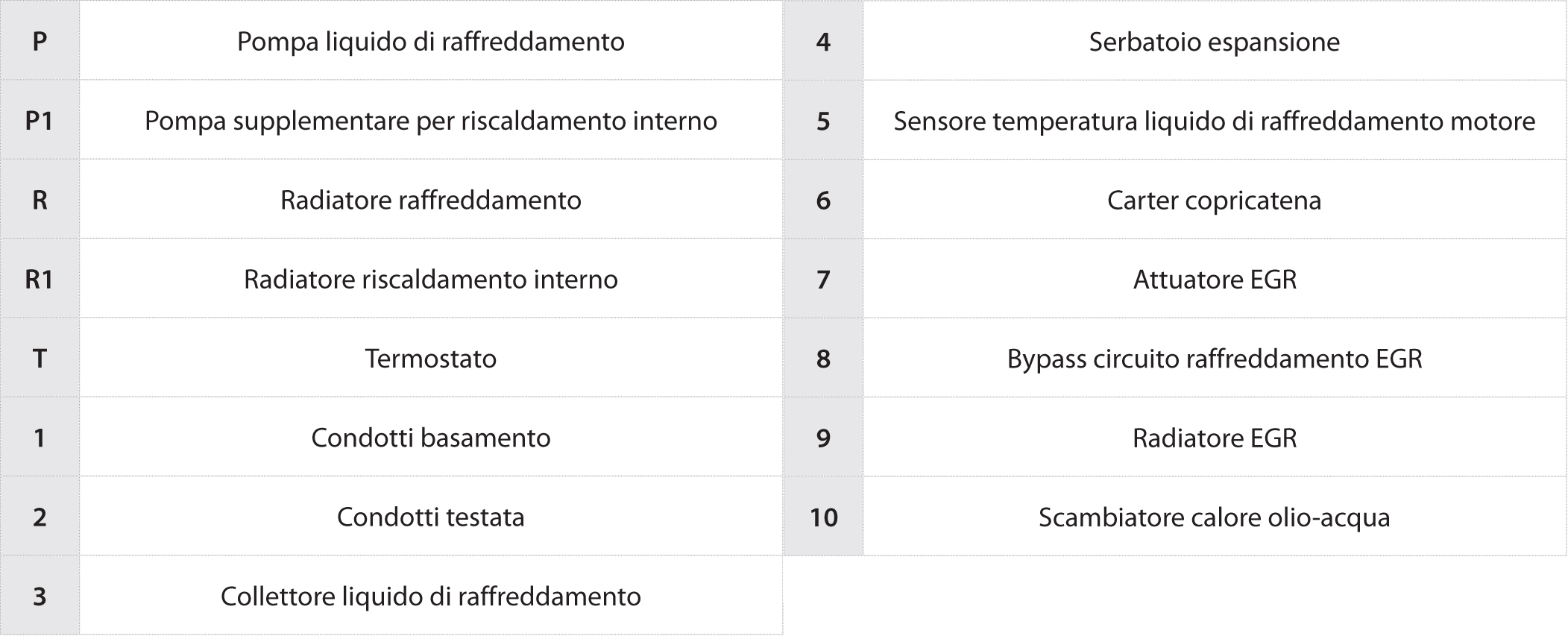Viewport: 1568px width, 636px height.
Task: Click the 'P1' legend code cell
Action: coord(40,120)
